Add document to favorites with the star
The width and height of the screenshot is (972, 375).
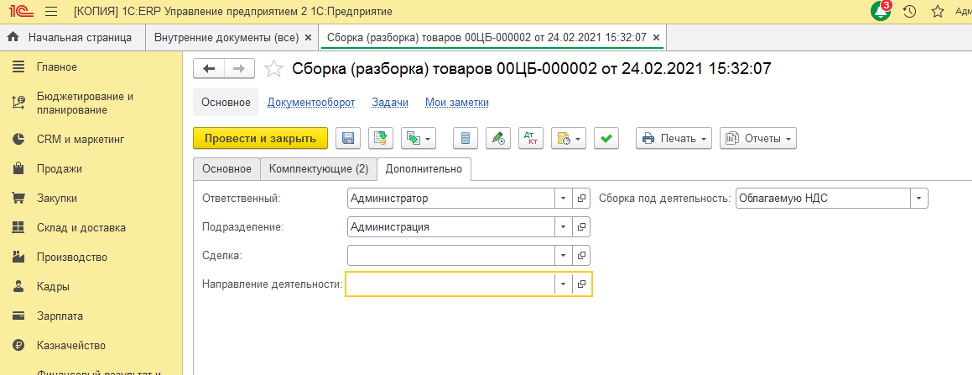[273, 69]
